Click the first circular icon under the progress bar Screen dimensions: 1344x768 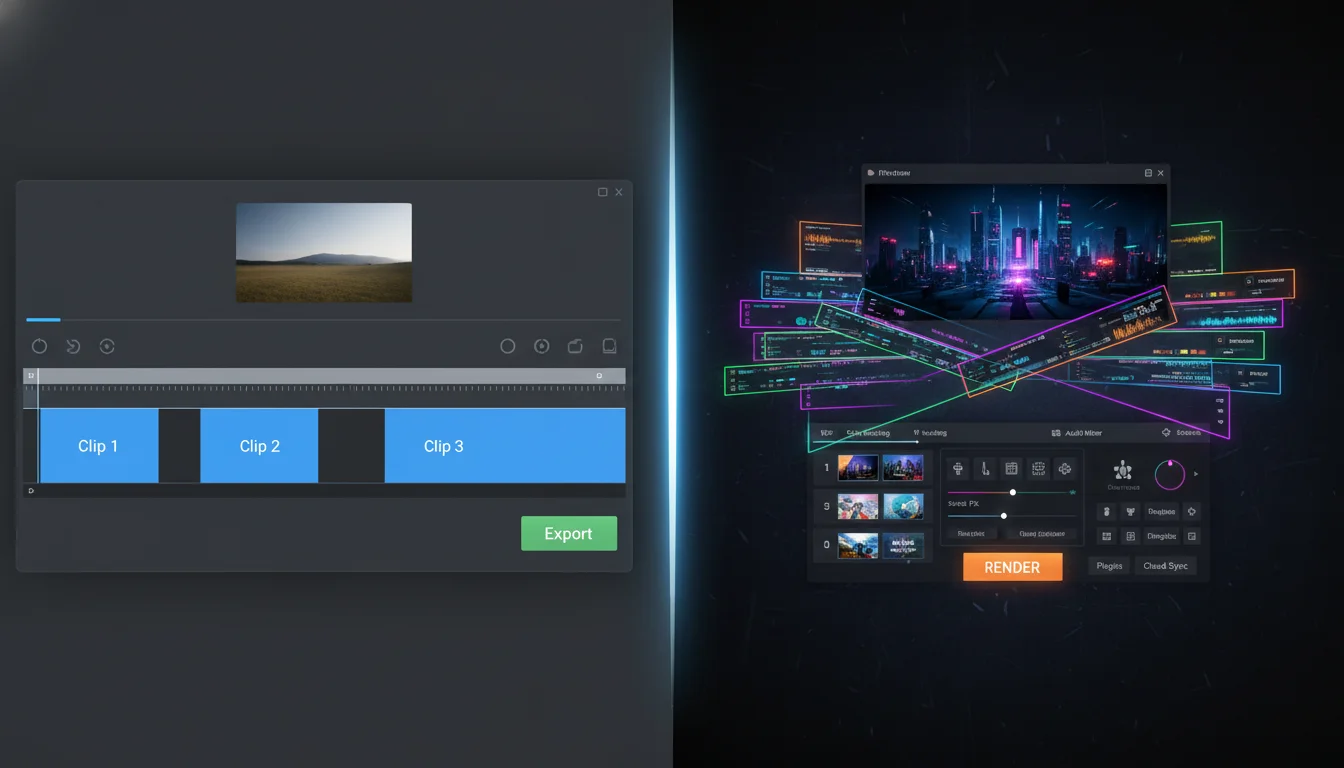[39, 346]
